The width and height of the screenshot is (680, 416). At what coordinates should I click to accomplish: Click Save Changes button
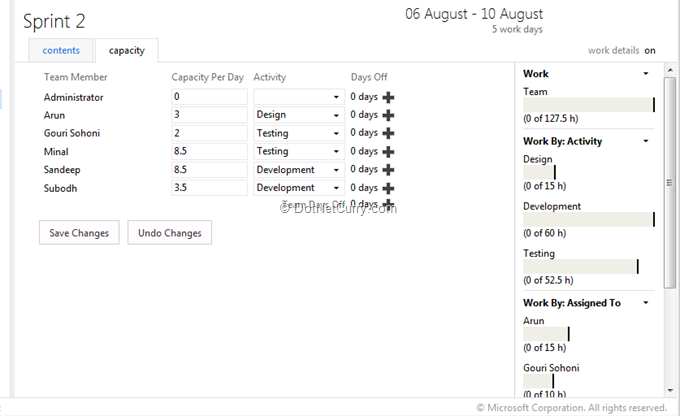[x=78, y=233]
